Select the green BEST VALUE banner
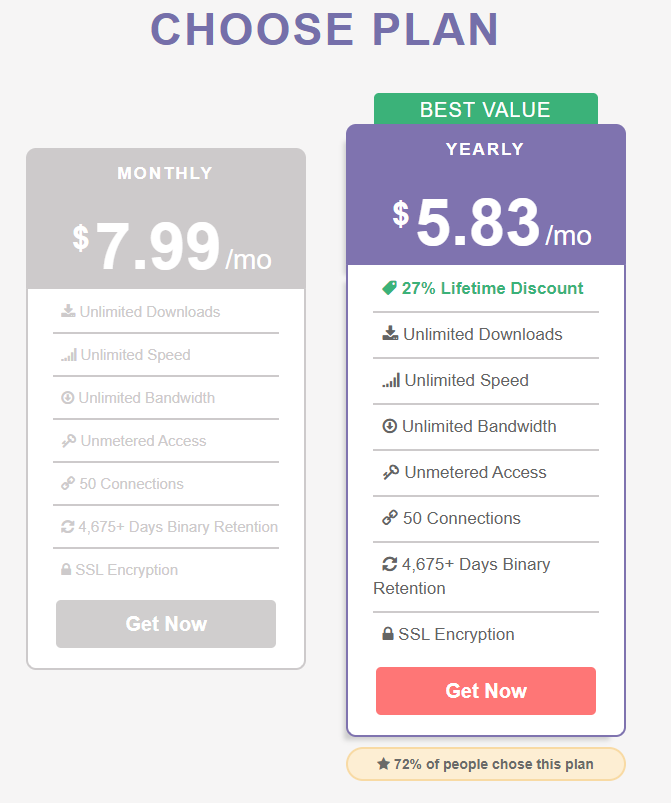671x803 pixels. [x=485, y=109]
